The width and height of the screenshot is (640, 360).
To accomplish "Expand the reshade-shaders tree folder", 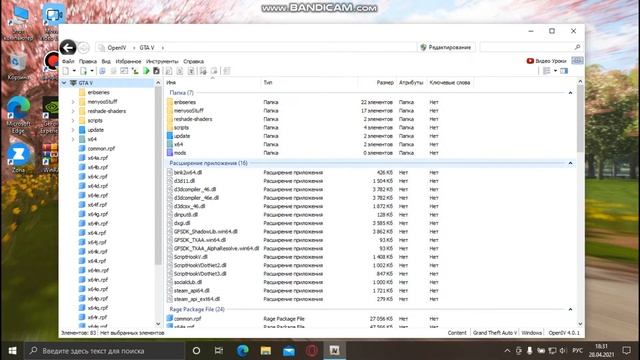I will [73, 111].
